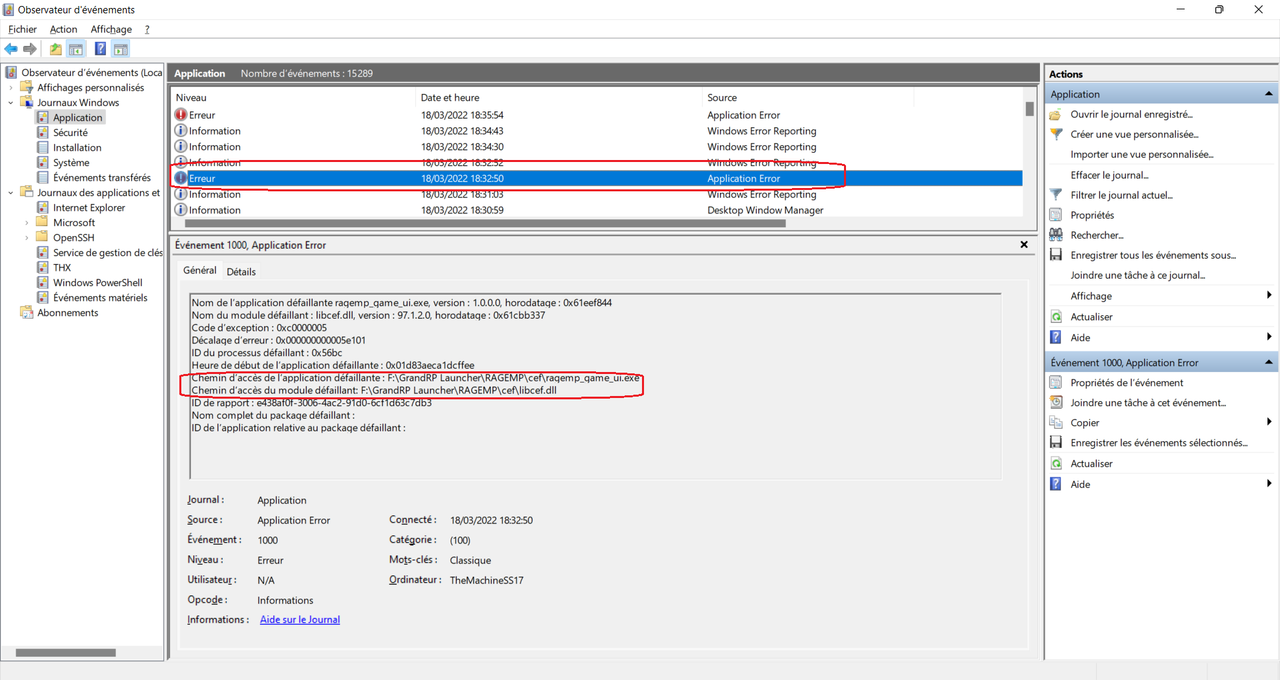Click the Windows PowerShell log icon
This screenshot has height=680, width=1280.
pyautogui.click(x=43, y=282)
